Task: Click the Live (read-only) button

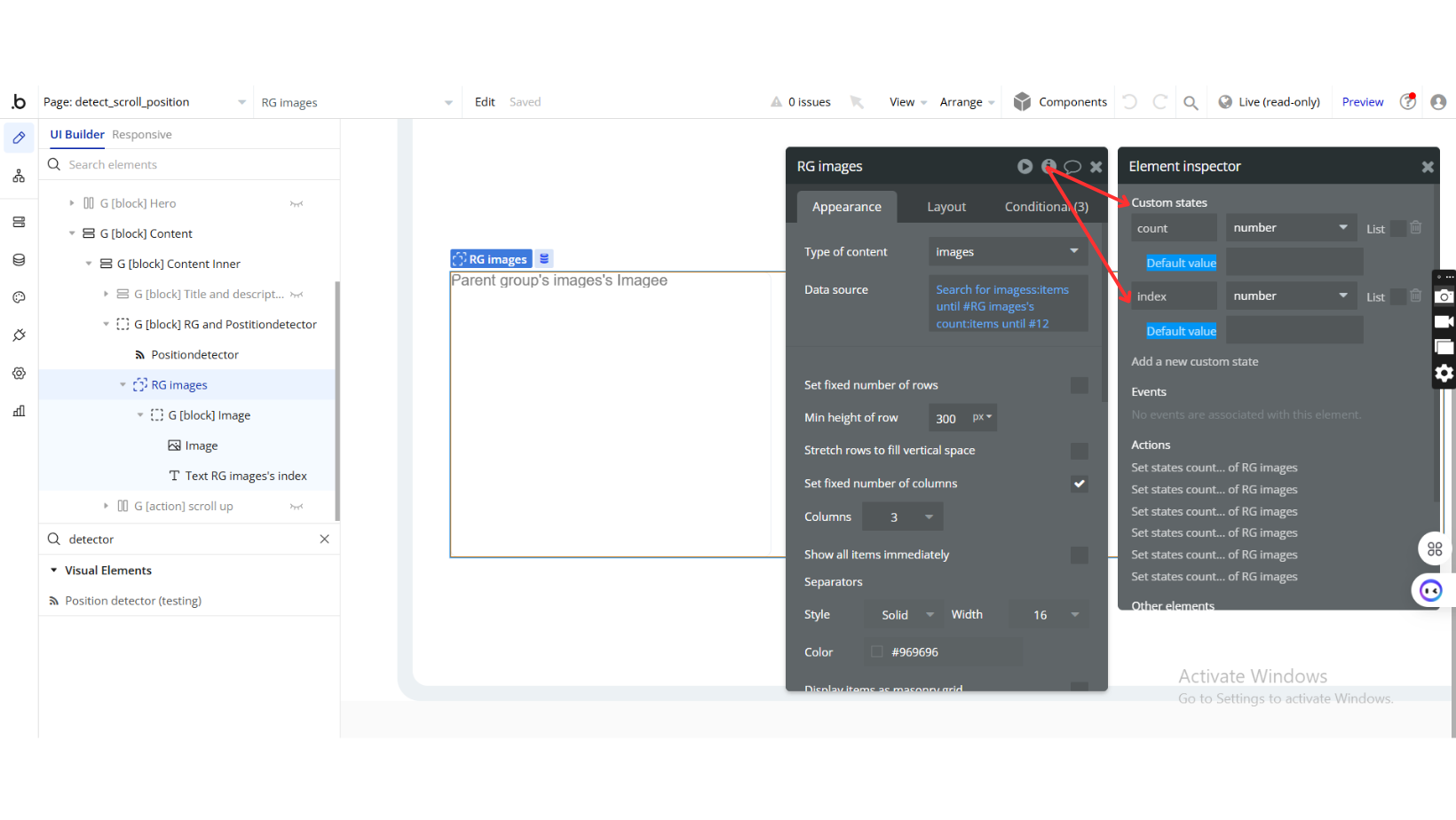Action: point(1270,102)
